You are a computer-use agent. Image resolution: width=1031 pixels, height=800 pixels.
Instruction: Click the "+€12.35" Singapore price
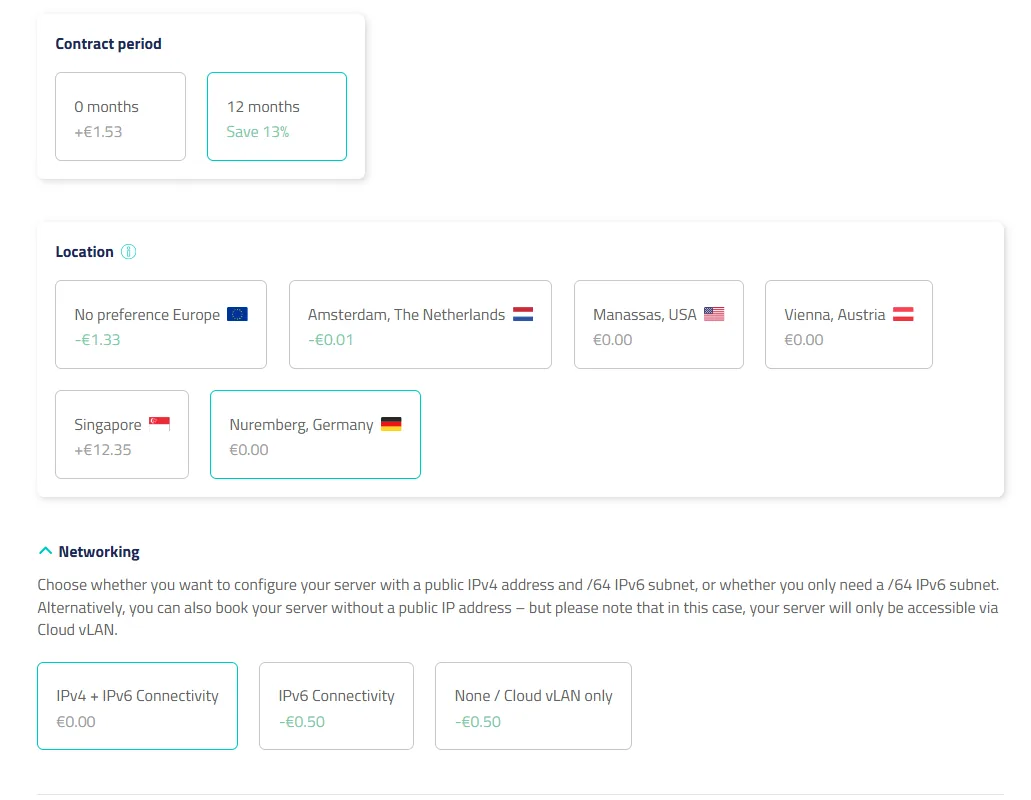coord(103,450)
